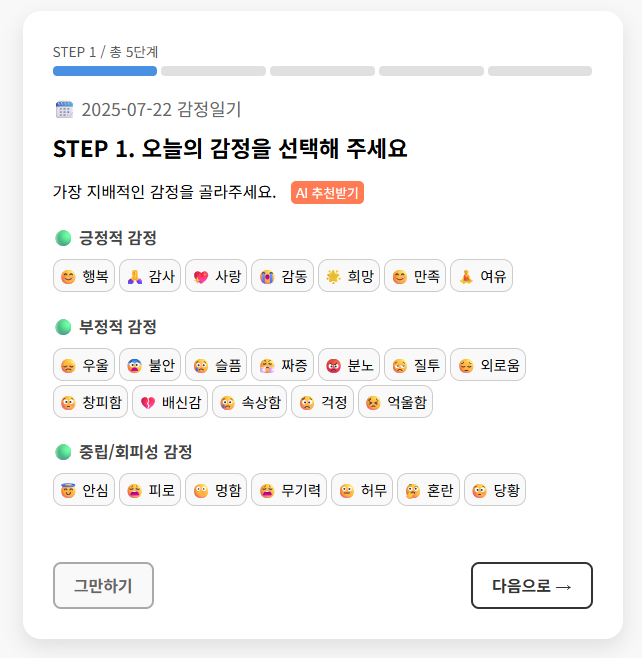The height and width of the screenshot is (658, 642).
Task: Choose the 우울 emotion chip
Action: coord(84,365)
